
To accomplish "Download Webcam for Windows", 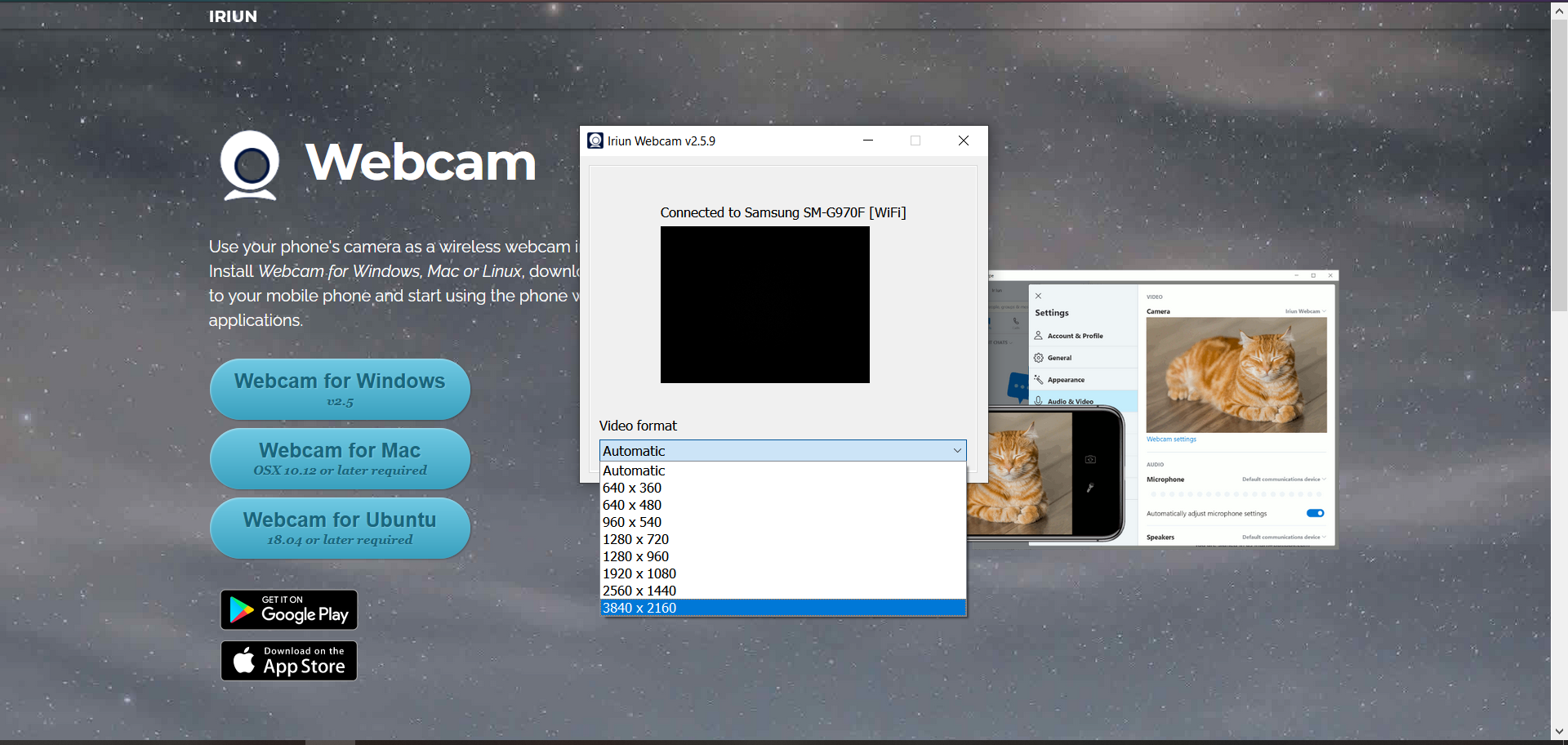I will click(x=340, y=390).
